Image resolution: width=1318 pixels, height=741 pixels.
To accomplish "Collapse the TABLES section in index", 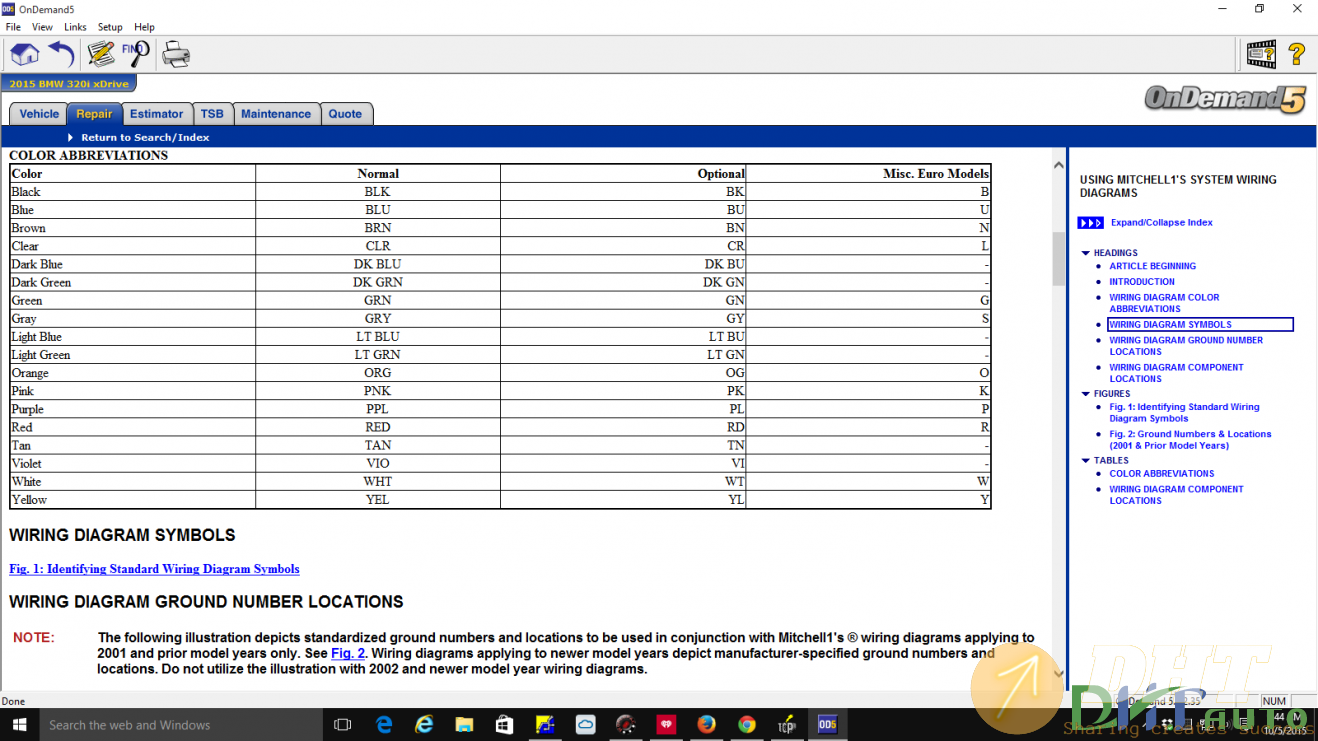I will coord(1086,461).
